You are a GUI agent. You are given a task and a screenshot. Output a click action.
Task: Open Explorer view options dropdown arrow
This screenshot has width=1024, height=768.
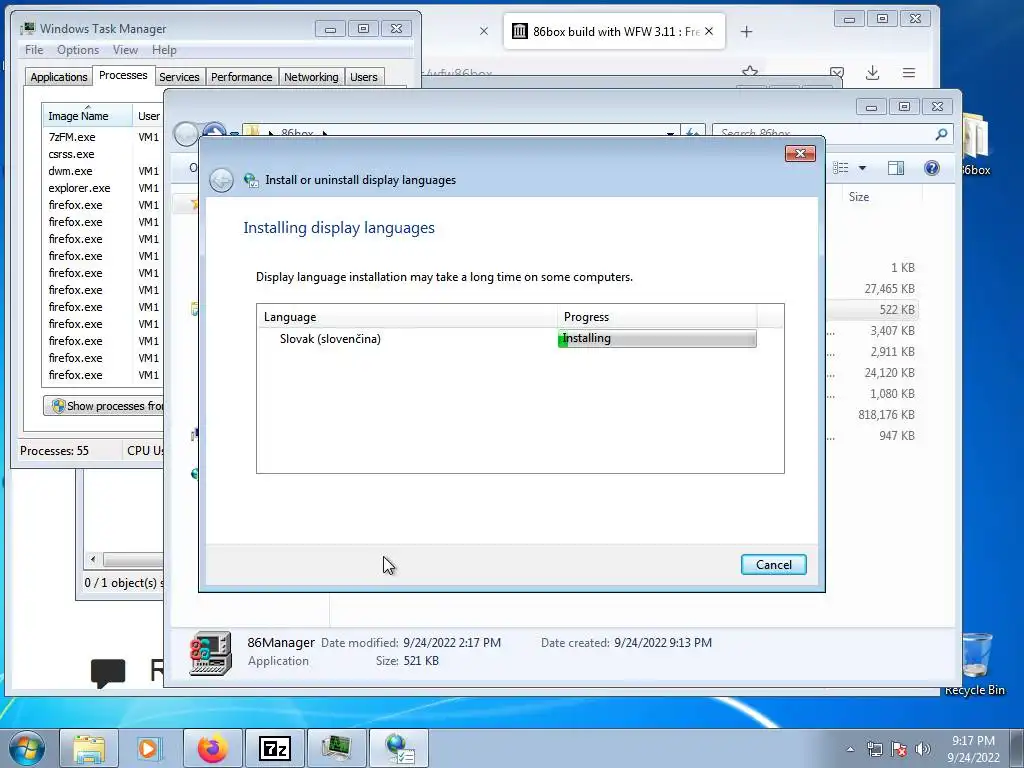[x=862, y=168]
